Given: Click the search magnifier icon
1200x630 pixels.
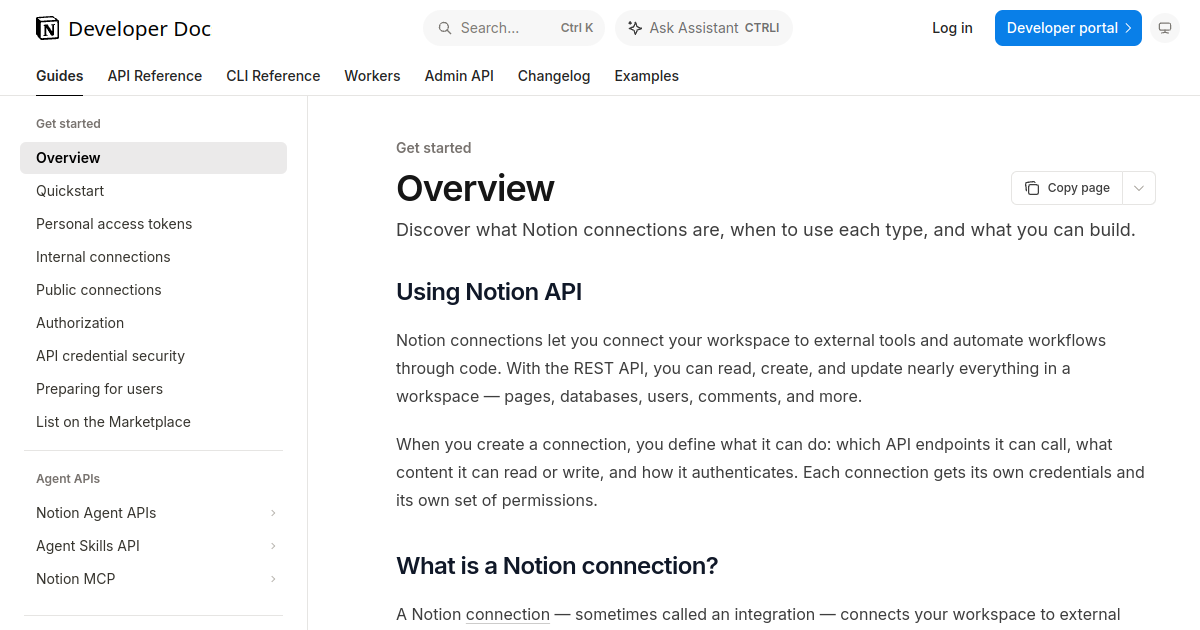Looking at the screenshot, I should (444, 28).
